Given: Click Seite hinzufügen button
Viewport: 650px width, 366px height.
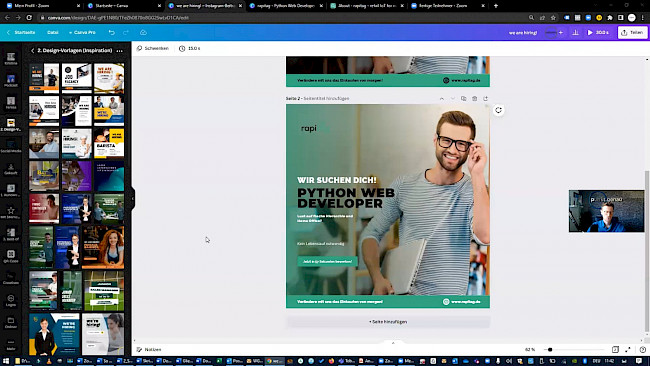Looking at the screenshot, I should [388, 322].
